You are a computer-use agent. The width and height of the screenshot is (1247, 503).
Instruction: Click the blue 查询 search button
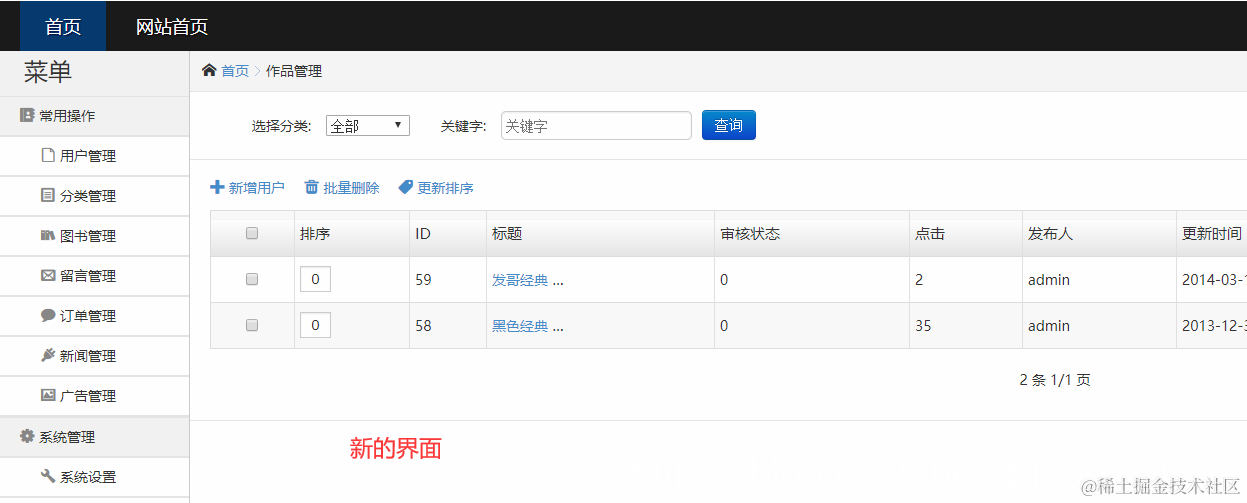(729, 125)
